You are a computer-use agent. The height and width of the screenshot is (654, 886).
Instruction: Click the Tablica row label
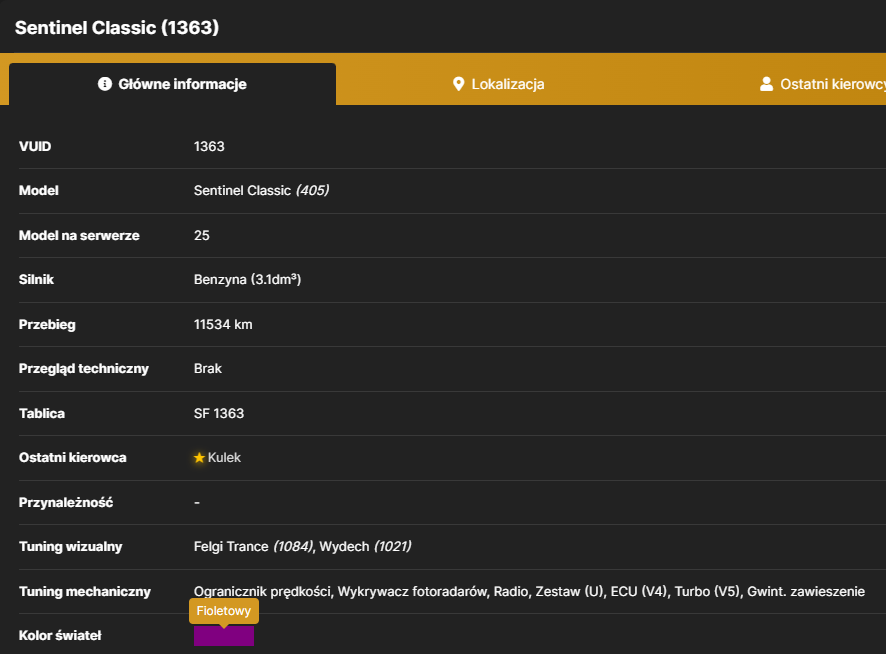tap(42, 413)
